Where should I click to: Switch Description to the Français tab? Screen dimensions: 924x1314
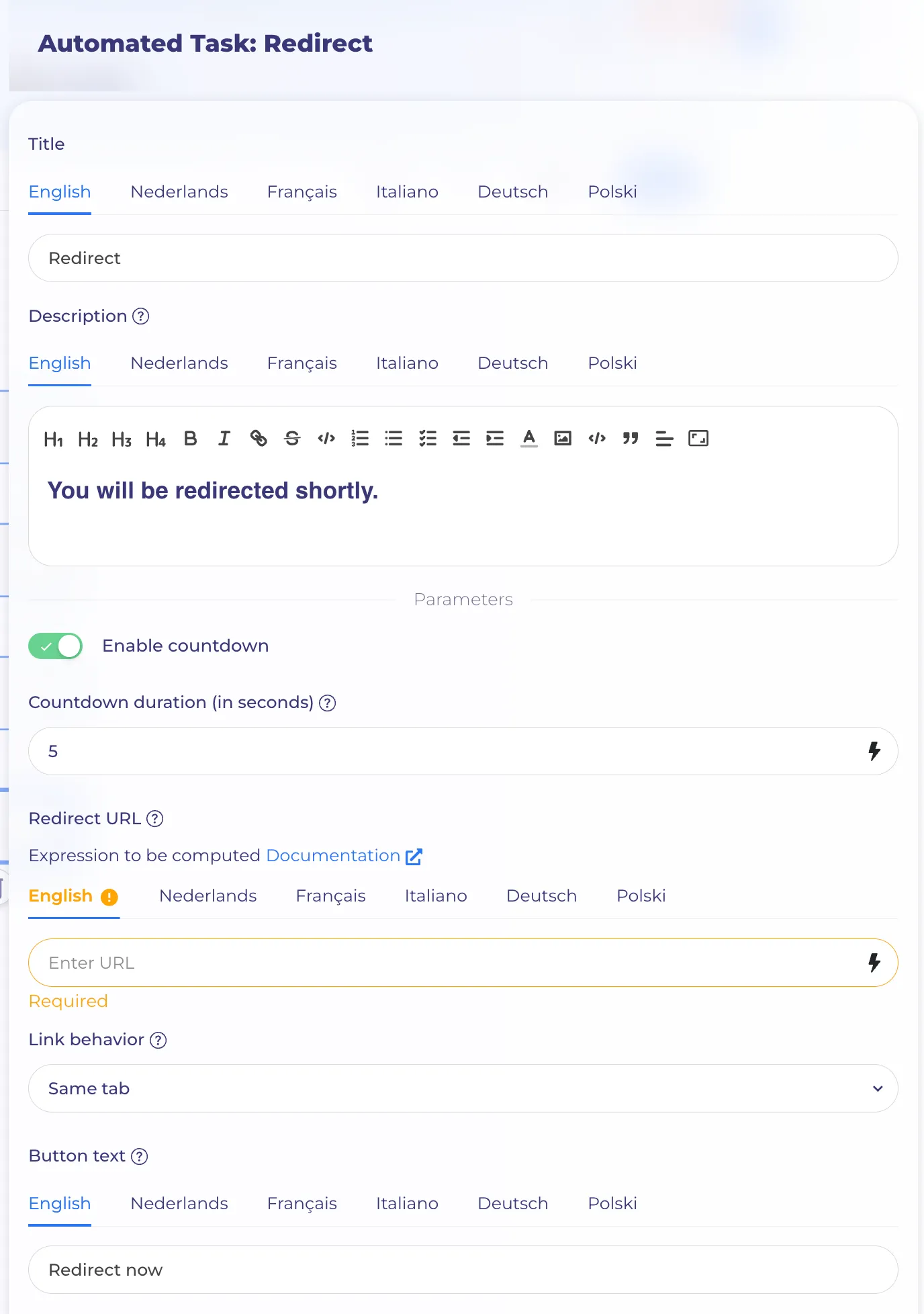pyautogui.click(x=302, y=363)
